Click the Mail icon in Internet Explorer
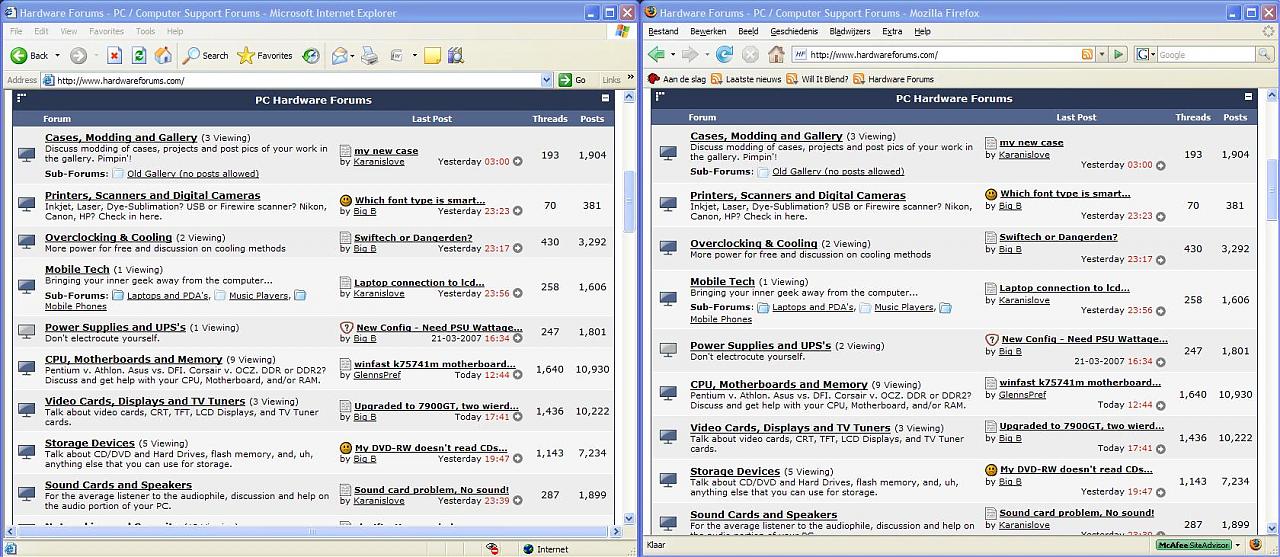 (x=339, y=55)
